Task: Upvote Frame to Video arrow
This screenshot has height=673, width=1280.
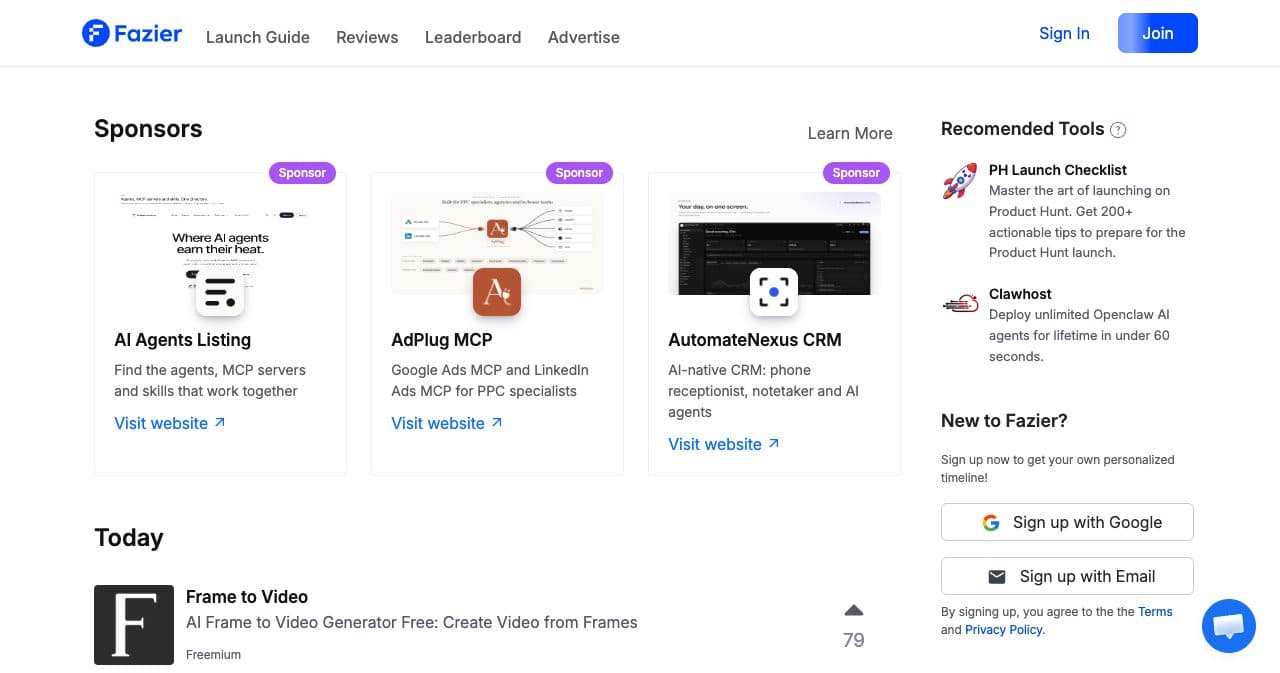Action: 853,610
